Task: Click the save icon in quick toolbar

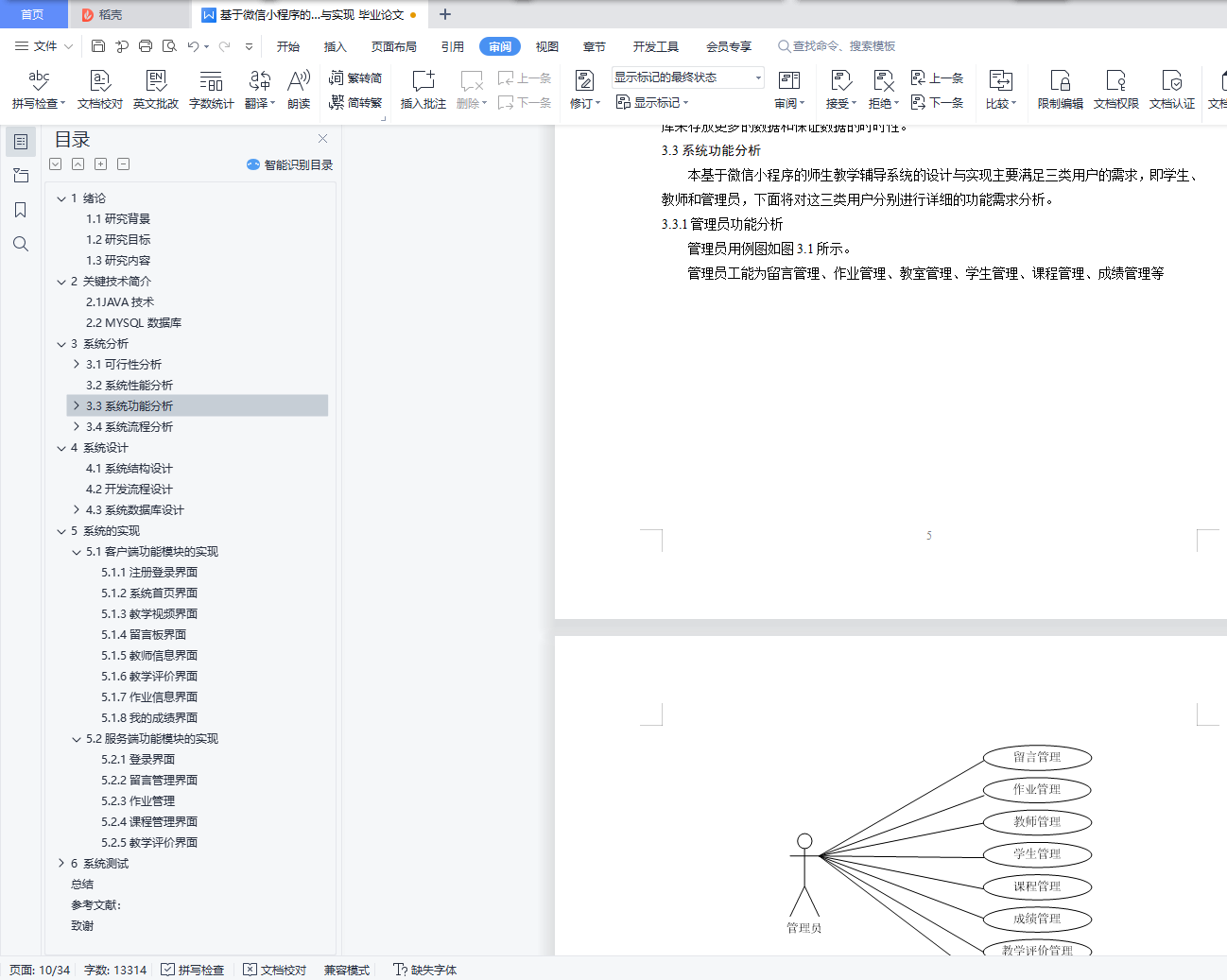Action: click(98, 45)
